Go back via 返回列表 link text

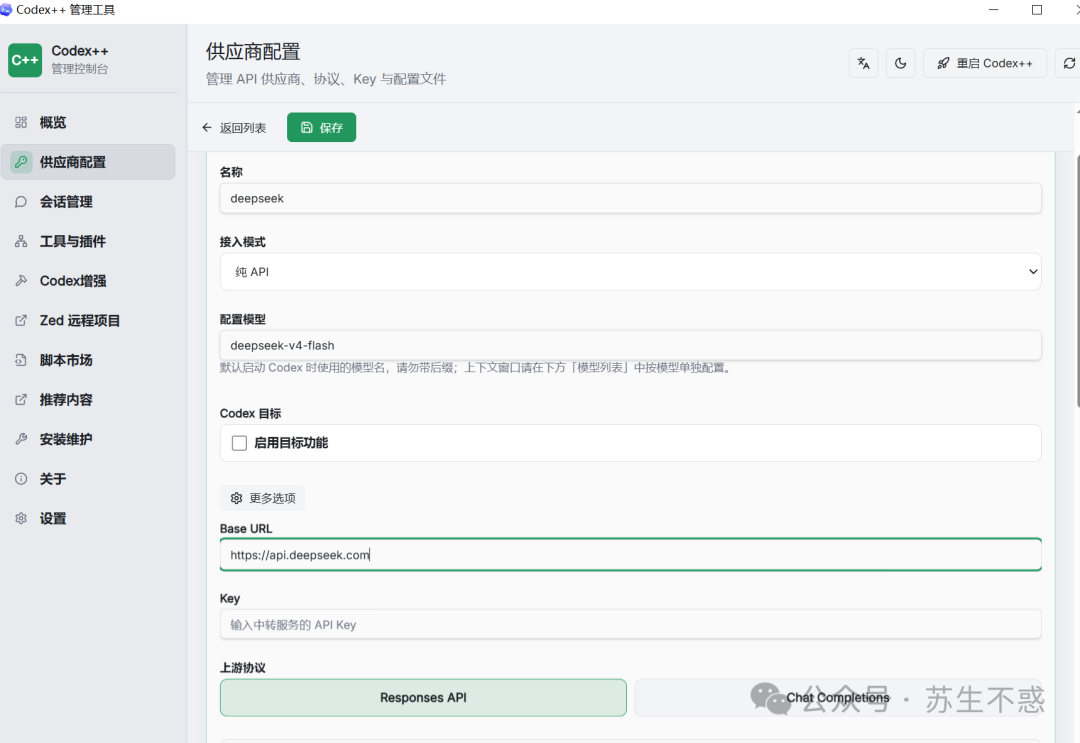coord(243,128)
